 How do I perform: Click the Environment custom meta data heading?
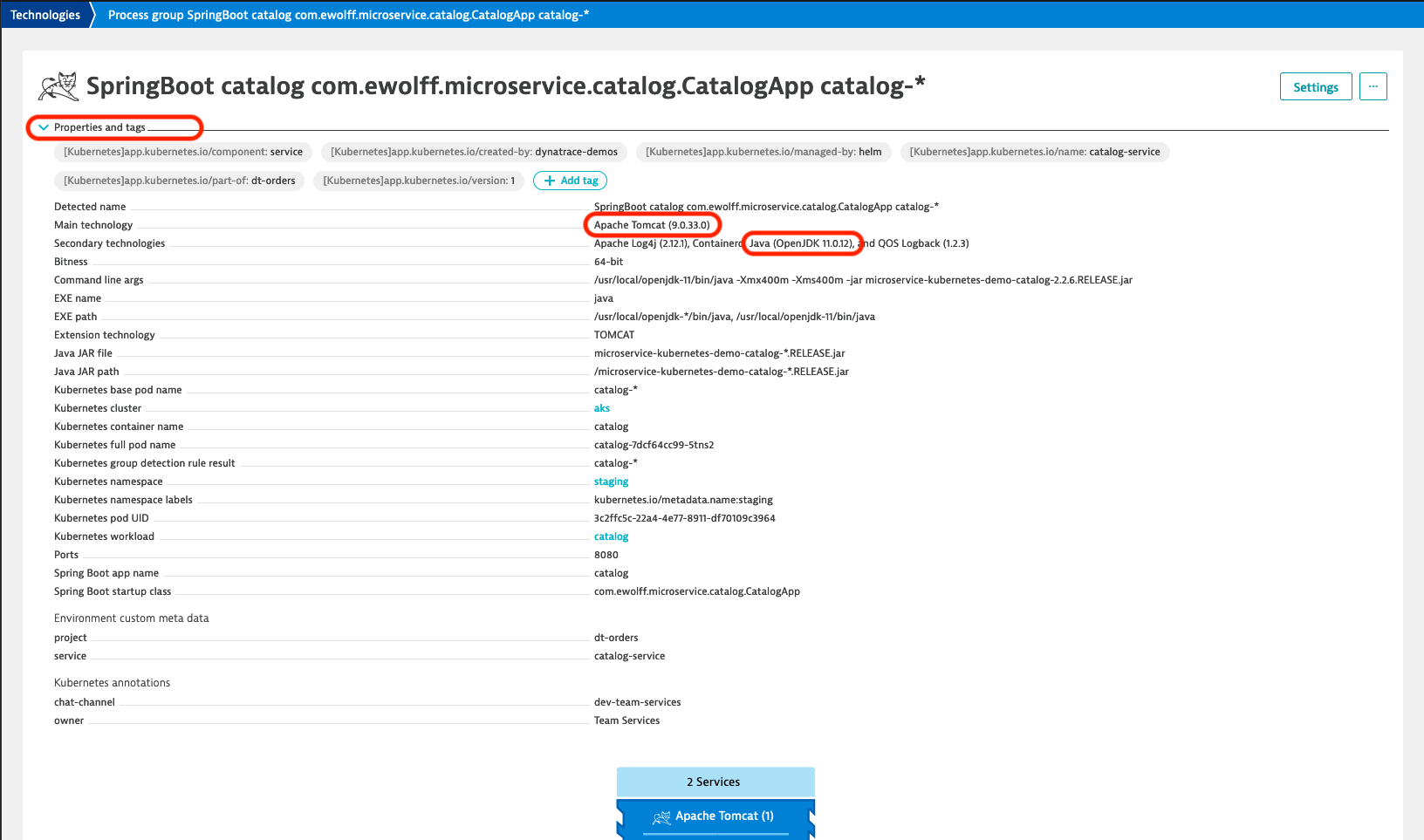(132, 618)
